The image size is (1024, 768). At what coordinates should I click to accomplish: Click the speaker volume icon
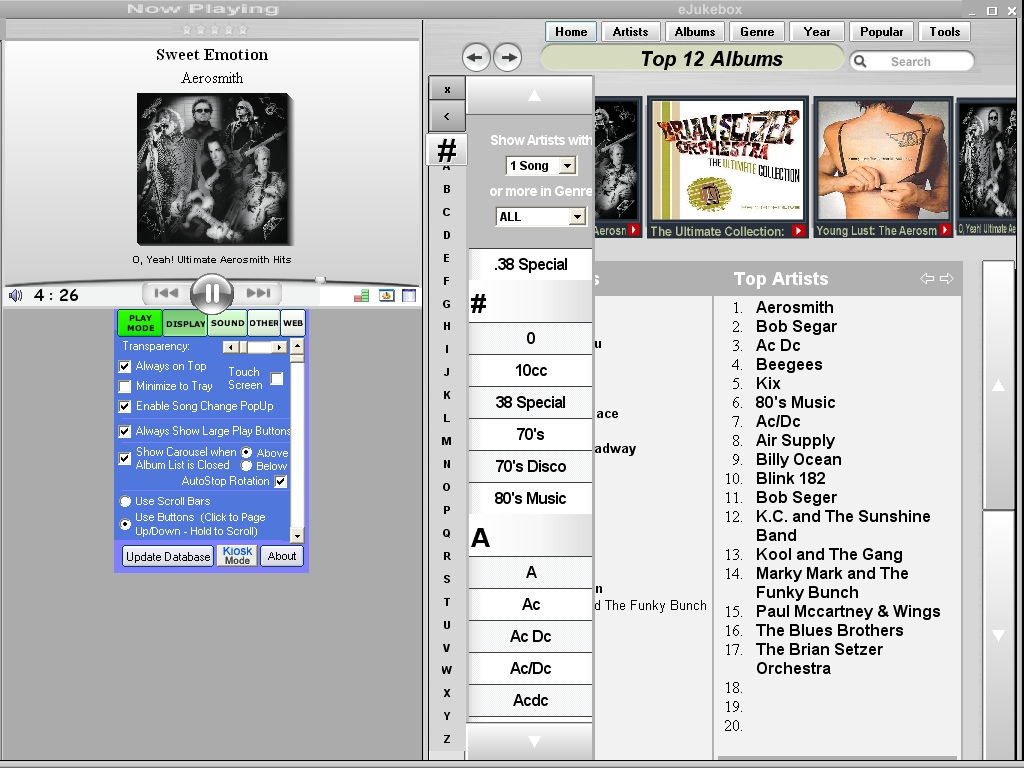tap(16, 296)
